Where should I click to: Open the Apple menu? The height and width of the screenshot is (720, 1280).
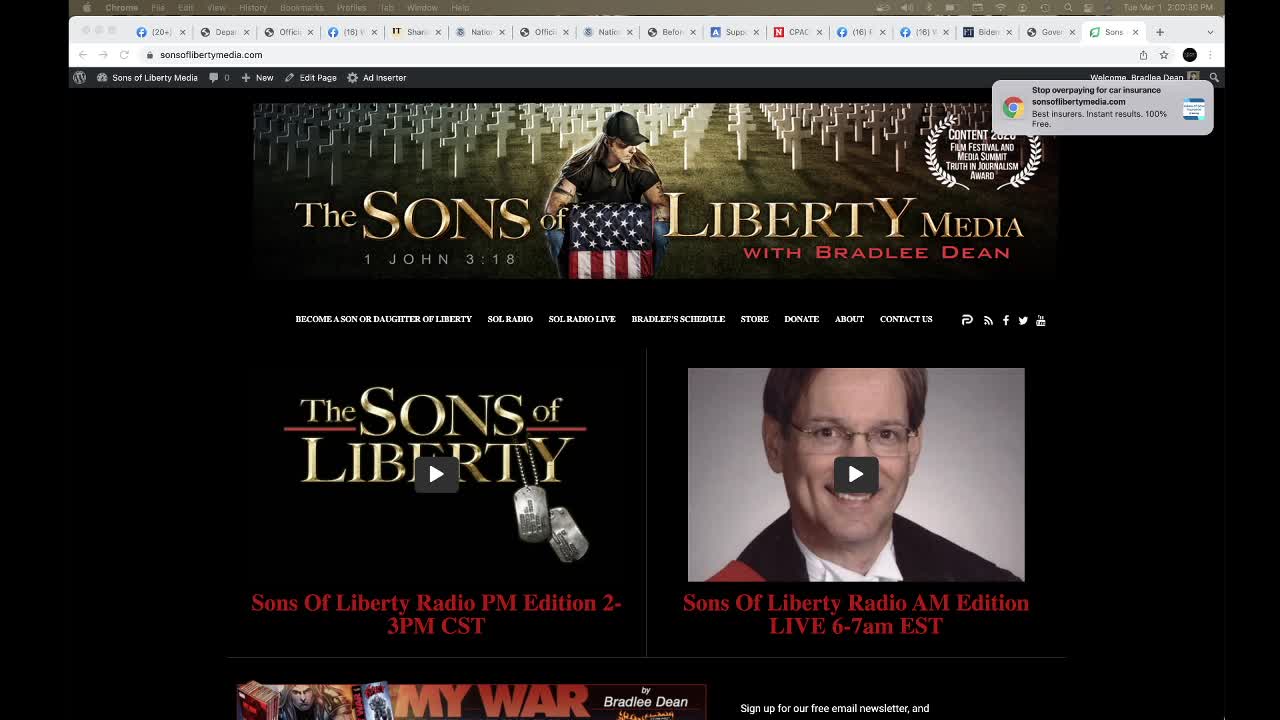coord(86,7)
